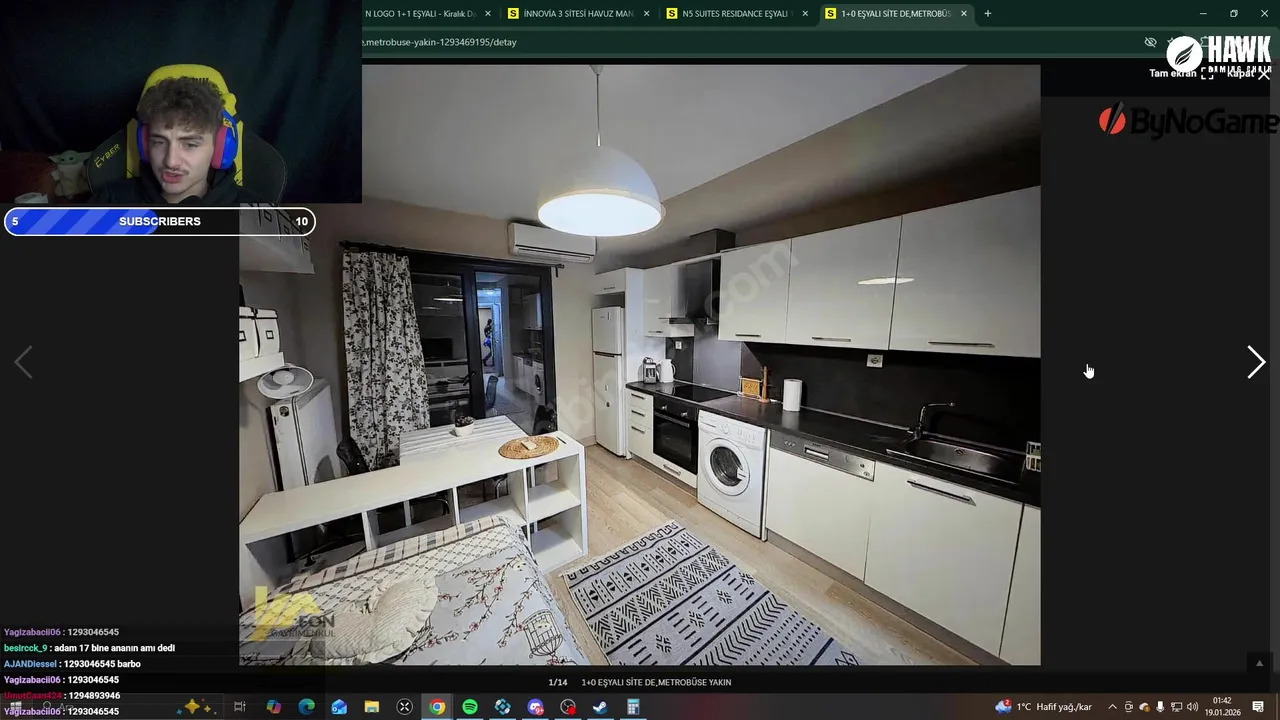Open the purple app with 9+ badge

tap(536, 707)
